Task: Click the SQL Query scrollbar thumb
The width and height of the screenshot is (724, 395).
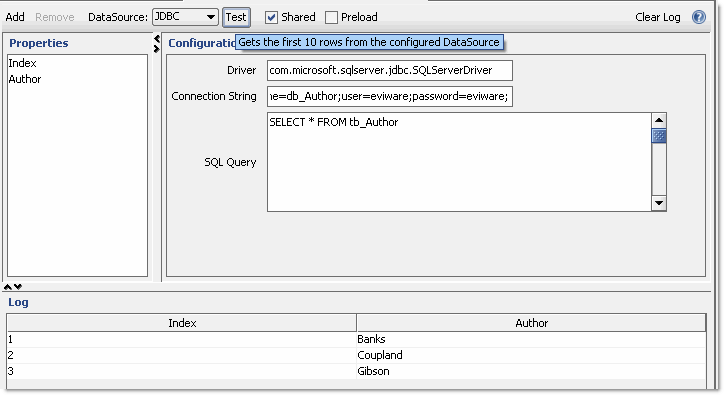Action: 659,136
